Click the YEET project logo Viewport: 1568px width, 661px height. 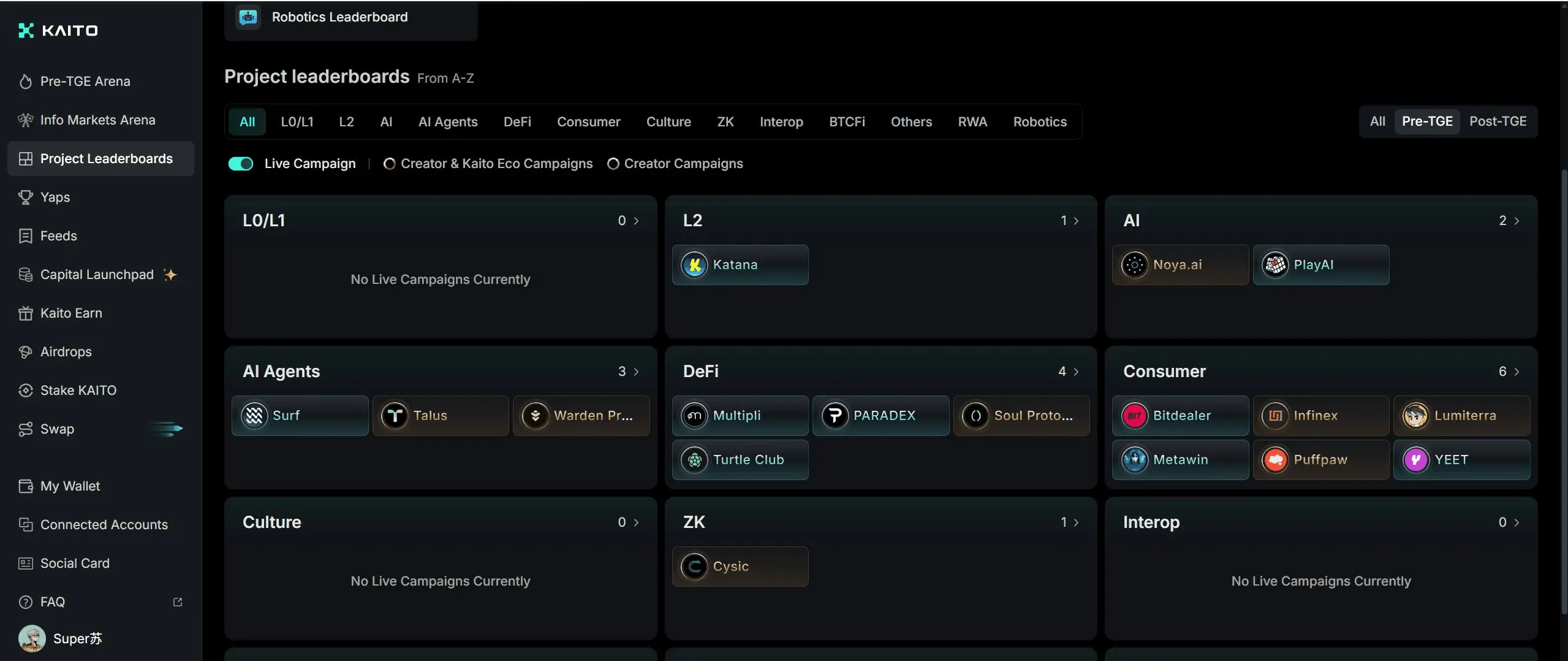tap(1415, 460)
